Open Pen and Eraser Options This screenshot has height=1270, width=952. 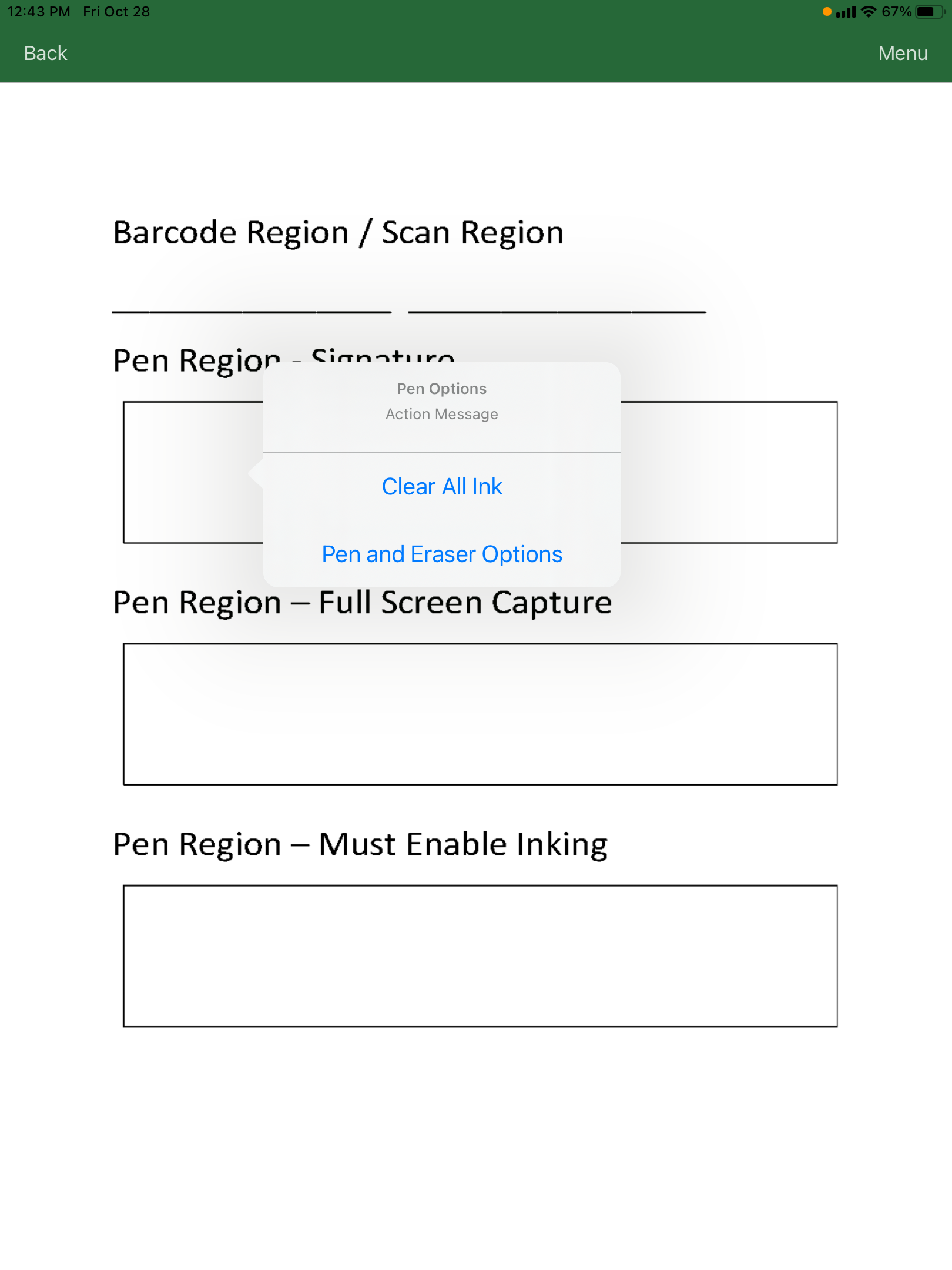(x=442, y=554)
